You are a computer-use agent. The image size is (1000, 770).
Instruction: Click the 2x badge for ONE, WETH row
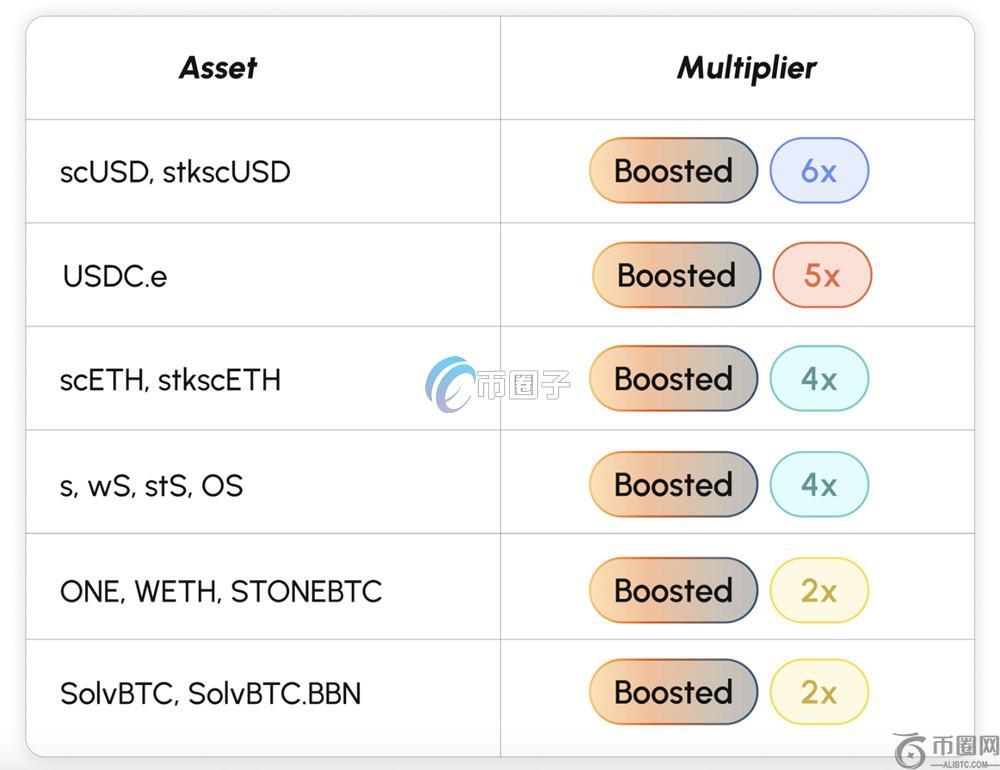pos(819,591)
